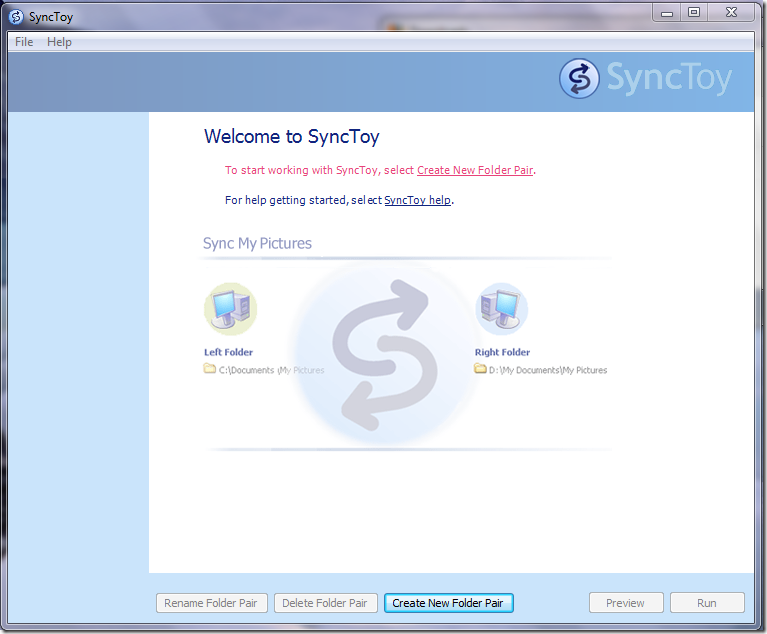
Task: Click the Rename Folder Pair button
Action: [x=211, y=603]
